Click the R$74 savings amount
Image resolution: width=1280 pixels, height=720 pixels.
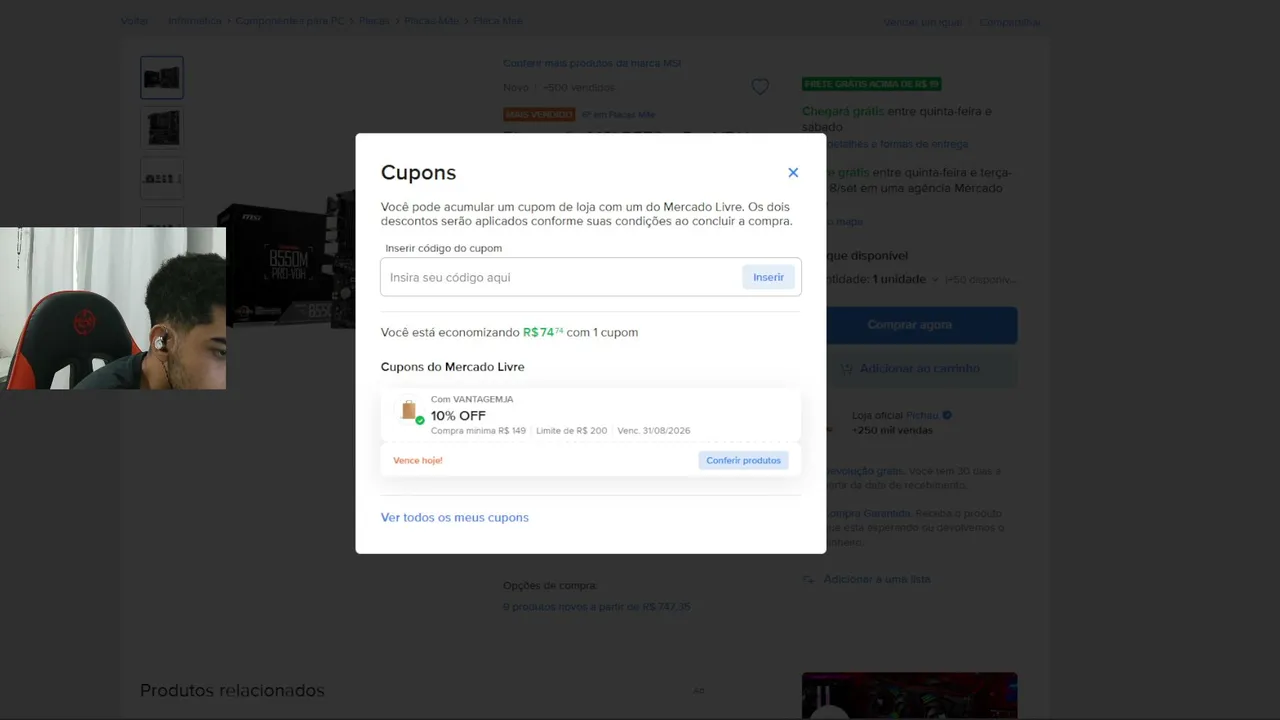click(543, 332)
